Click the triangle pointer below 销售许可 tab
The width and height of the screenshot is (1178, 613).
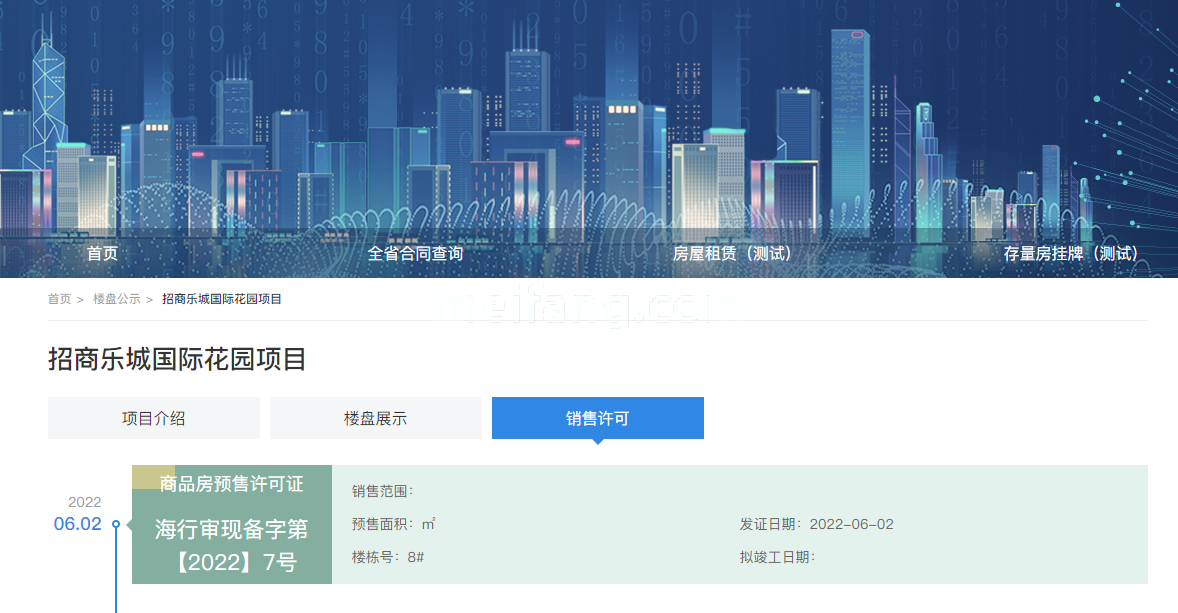tap(597, 441)
